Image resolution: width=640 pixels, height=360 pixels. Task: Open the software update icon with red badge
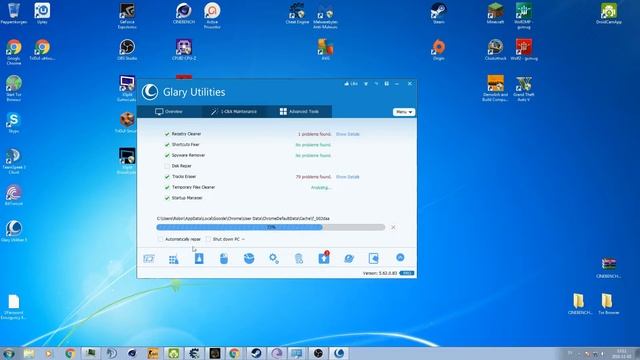[x=324, y=258]
